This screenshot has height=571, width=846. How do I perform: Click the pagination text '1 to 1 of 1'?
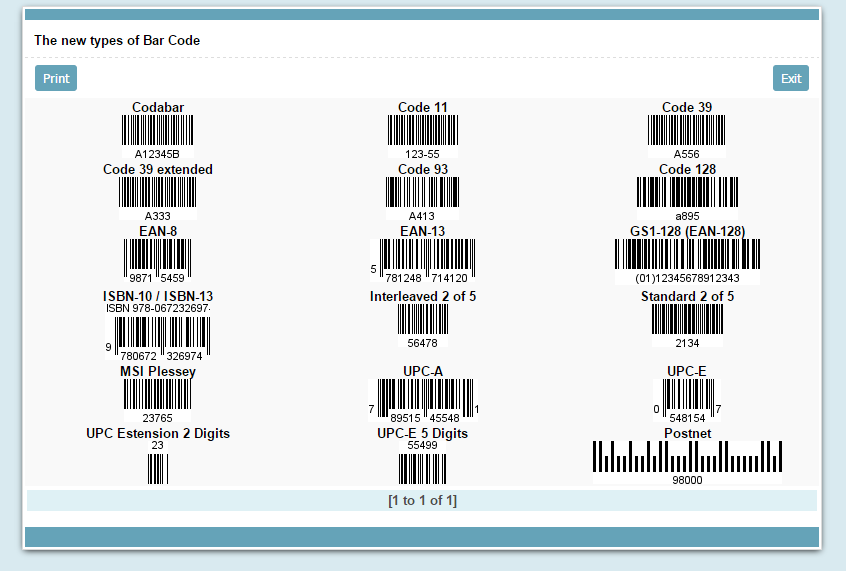coord(422,500)
